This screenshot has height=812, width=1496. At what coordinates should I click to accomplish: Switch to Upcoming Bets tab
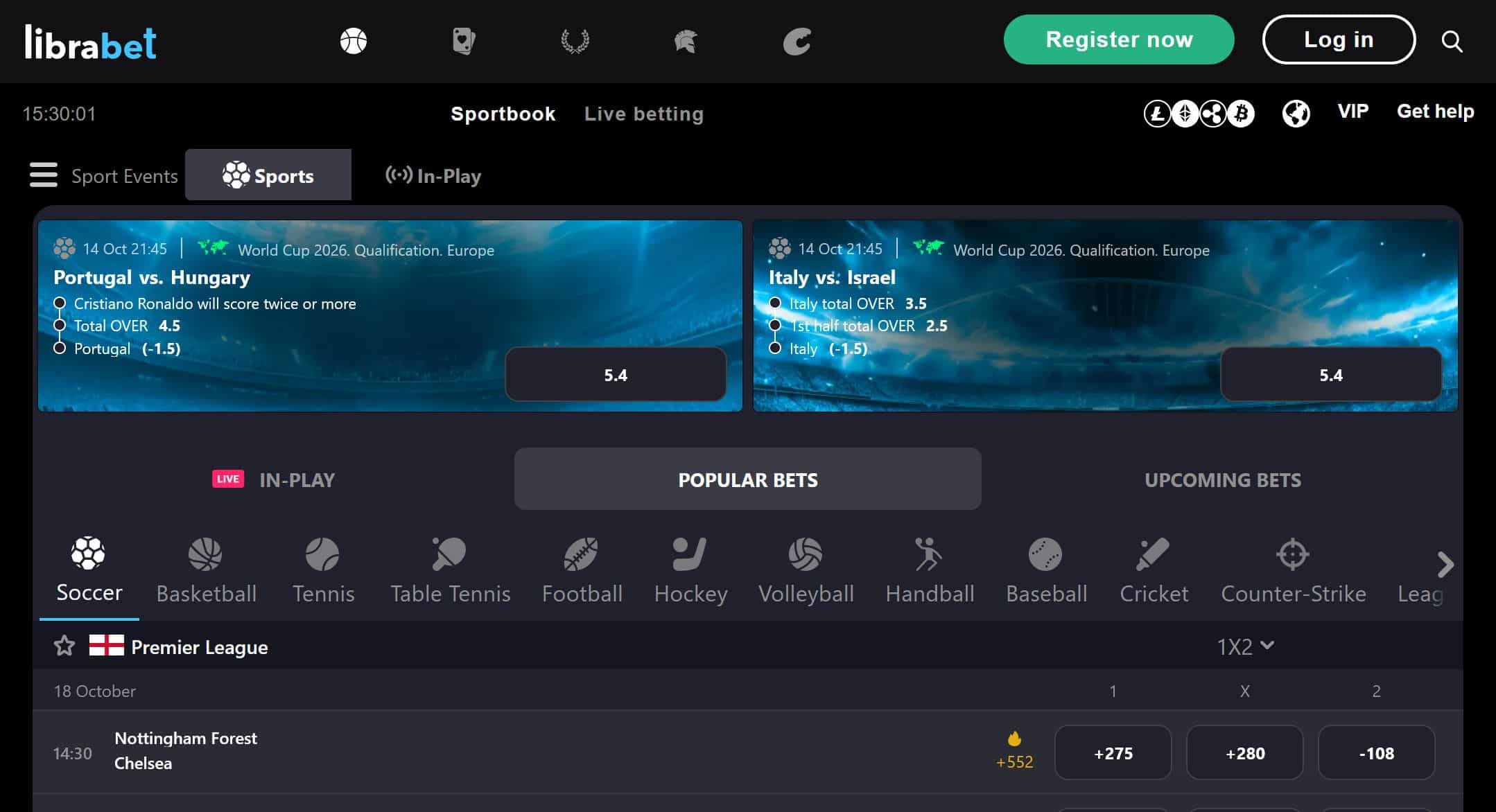point(1222,479)
